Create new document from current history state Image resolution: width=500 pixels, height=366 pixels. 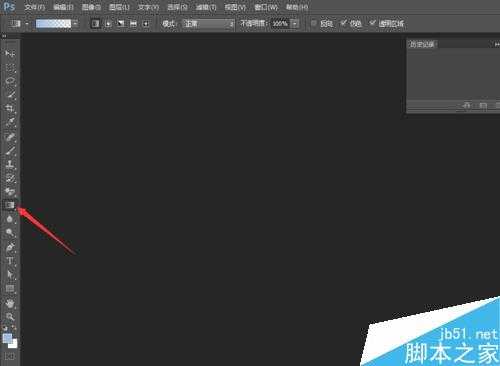(467, 106)
